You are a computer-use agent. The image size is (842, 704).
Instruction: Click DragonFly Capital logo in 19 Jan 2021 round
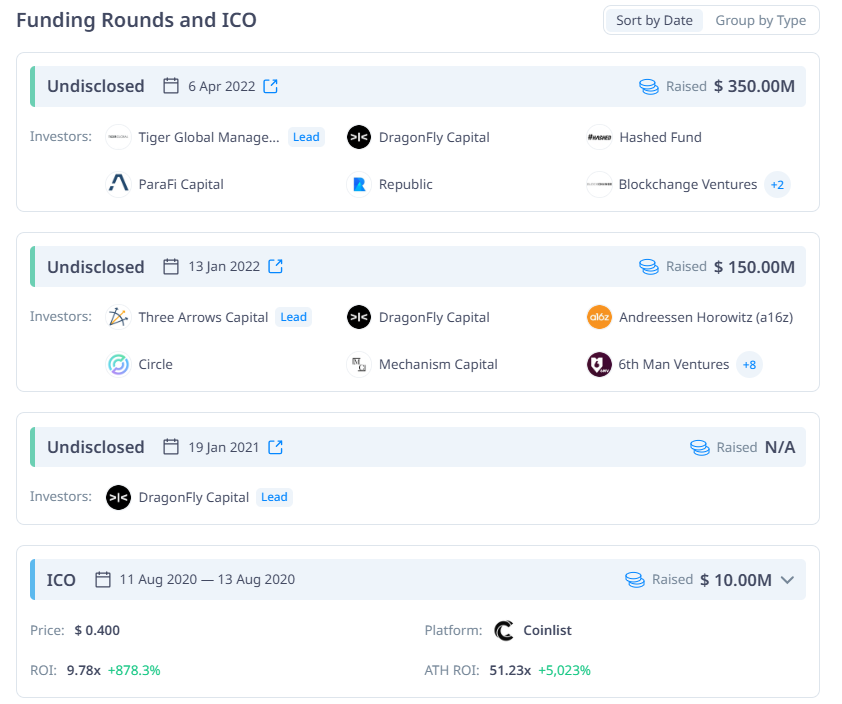click(118, 497)
